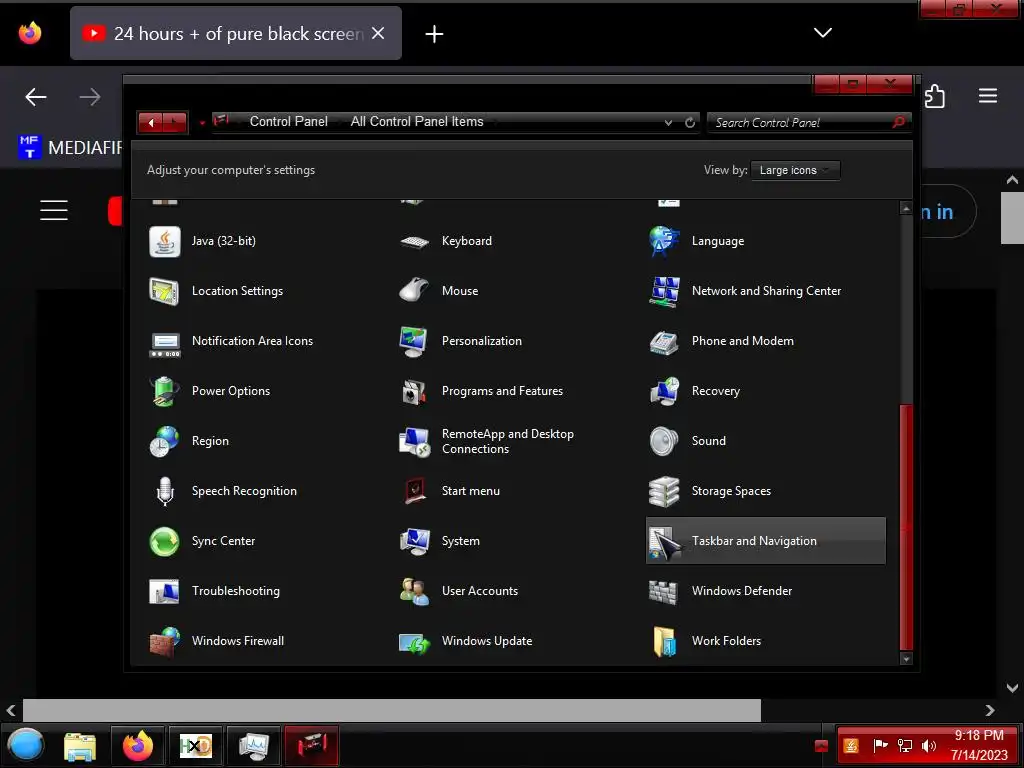
Task: Click the network tray icon
Action: tap(905, 746)
